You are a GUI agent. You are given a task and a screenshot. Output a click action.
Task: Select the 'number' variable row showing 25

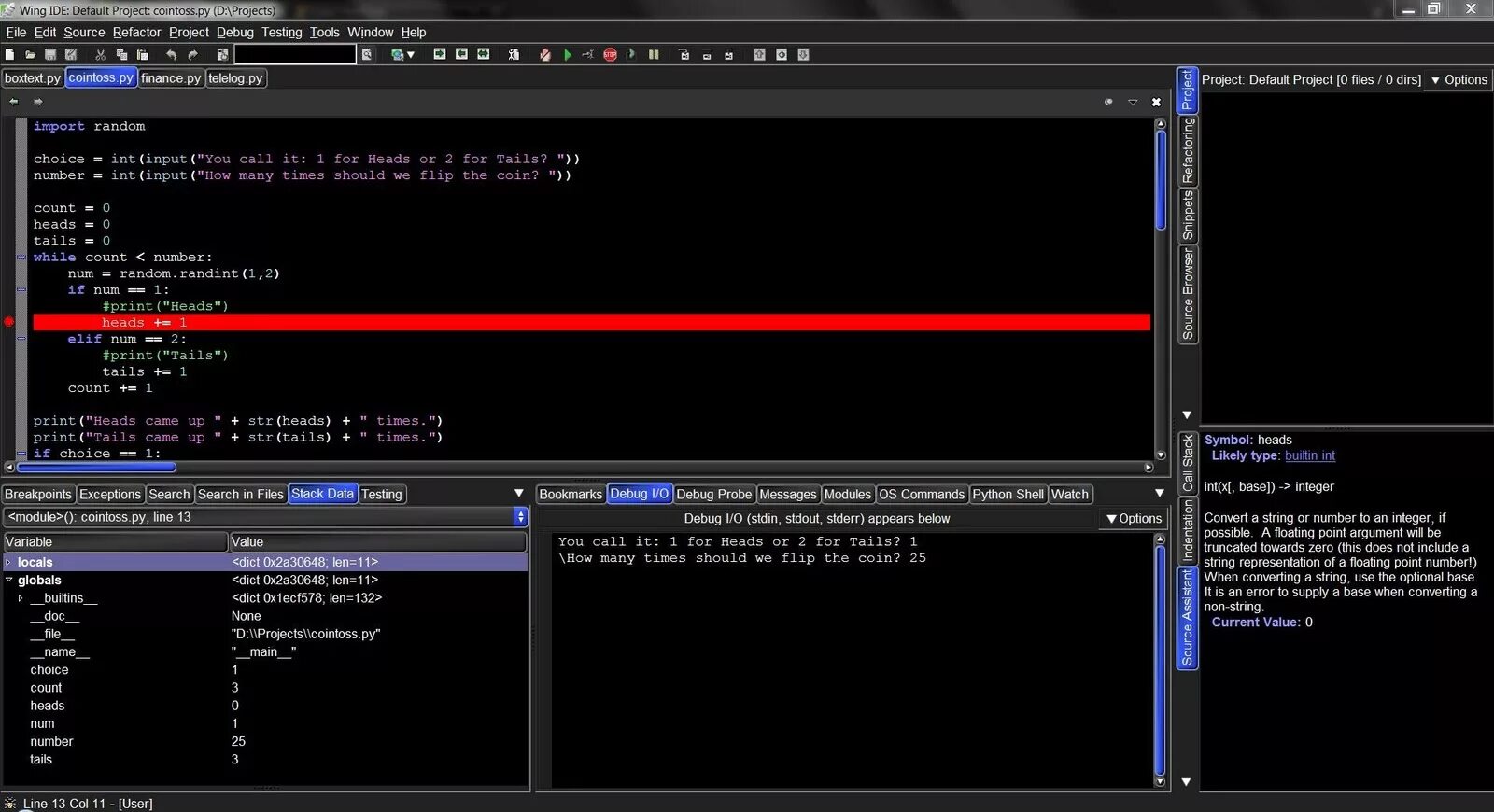click(265, 741)
